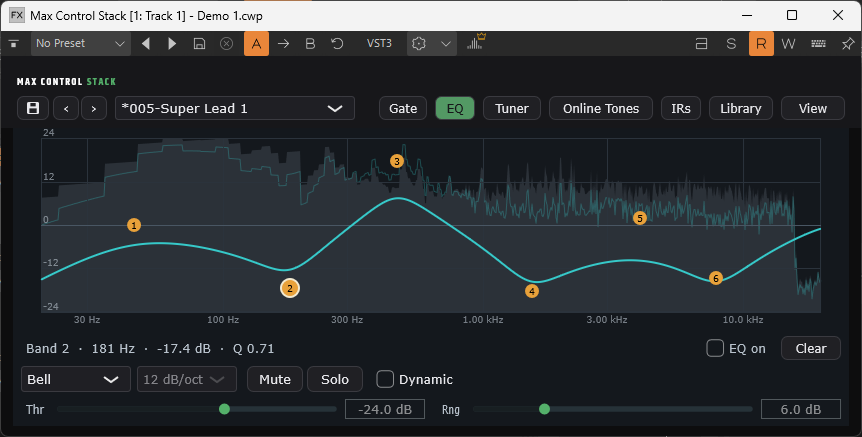Toggle automation Write W button

(788, 43)
